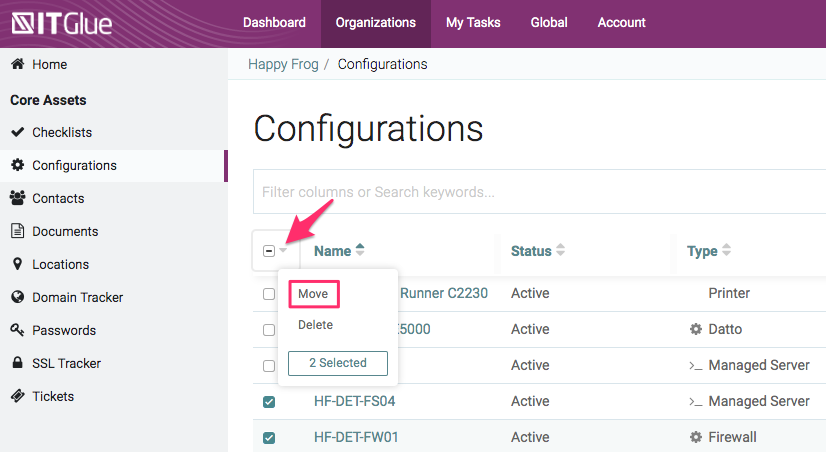Open the Happy Frog breadcrumb link

coord(283,64)
